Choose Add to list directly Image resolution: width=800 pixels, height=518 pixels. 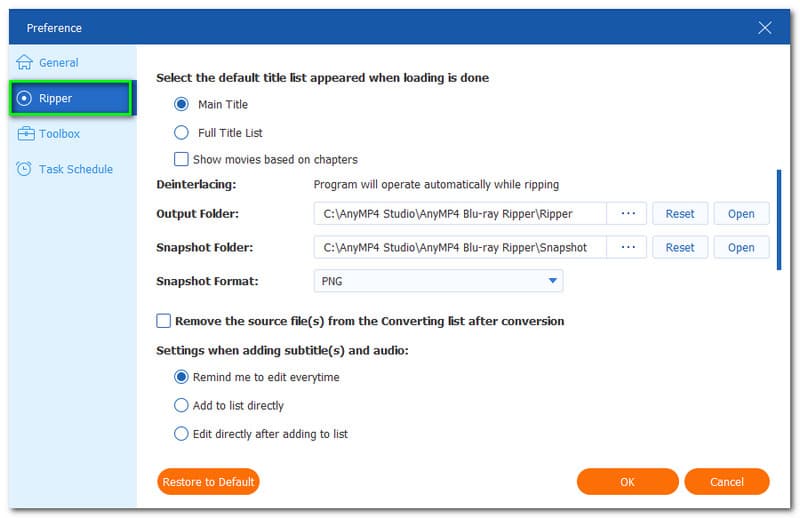(x=181, y=405)
